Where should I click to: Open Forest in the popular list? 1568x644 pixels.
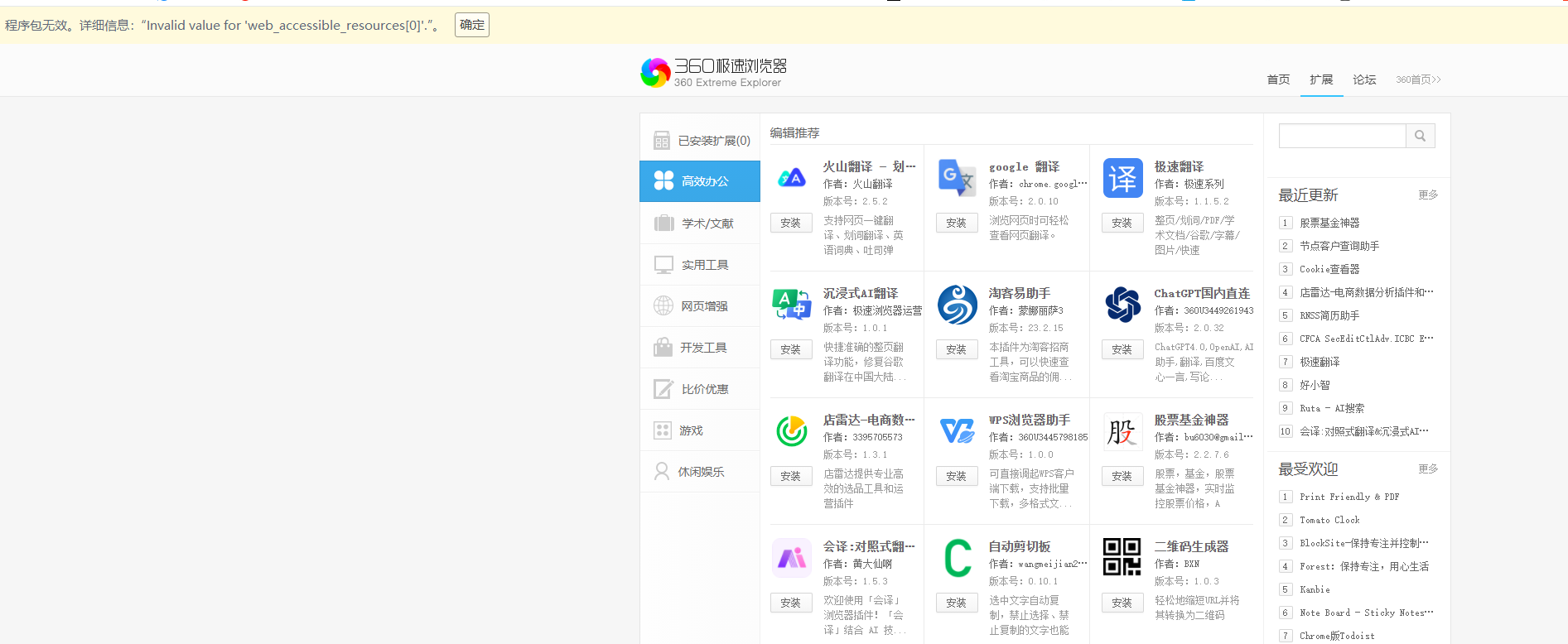(1364, 566)
